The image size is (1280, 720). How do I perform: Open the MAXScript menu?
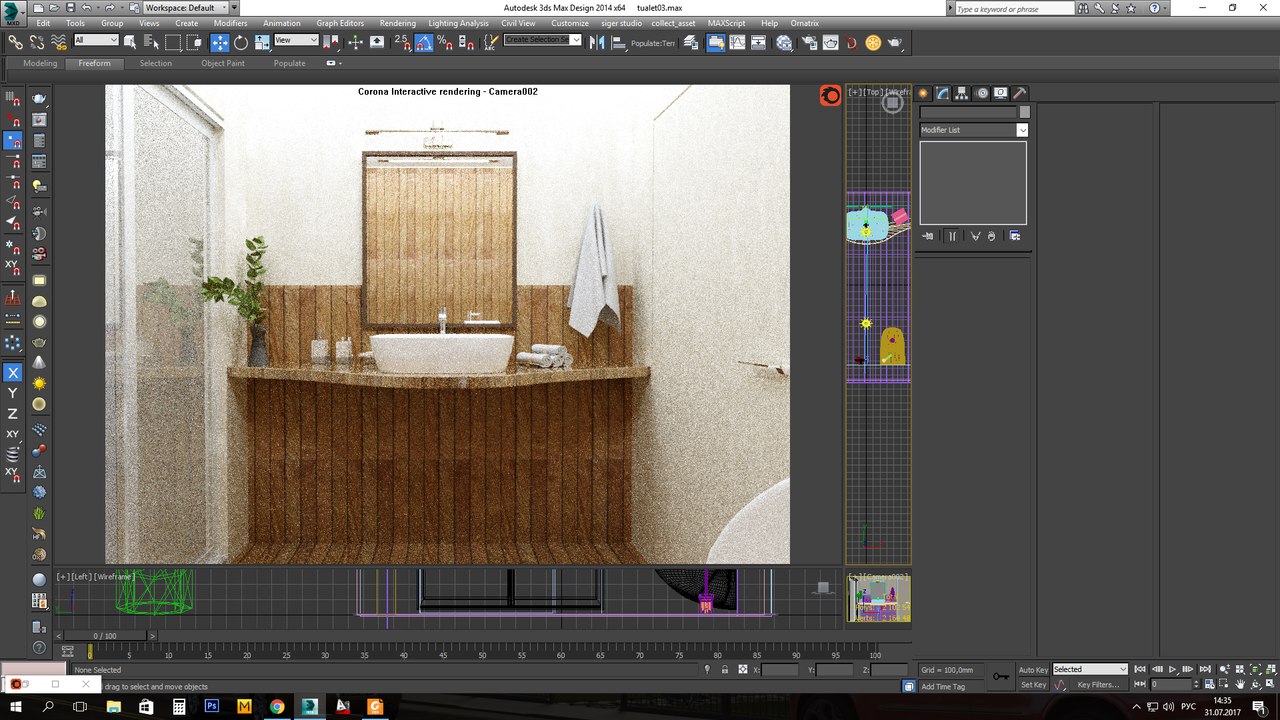pyautogui.click(x=729, y=23)
